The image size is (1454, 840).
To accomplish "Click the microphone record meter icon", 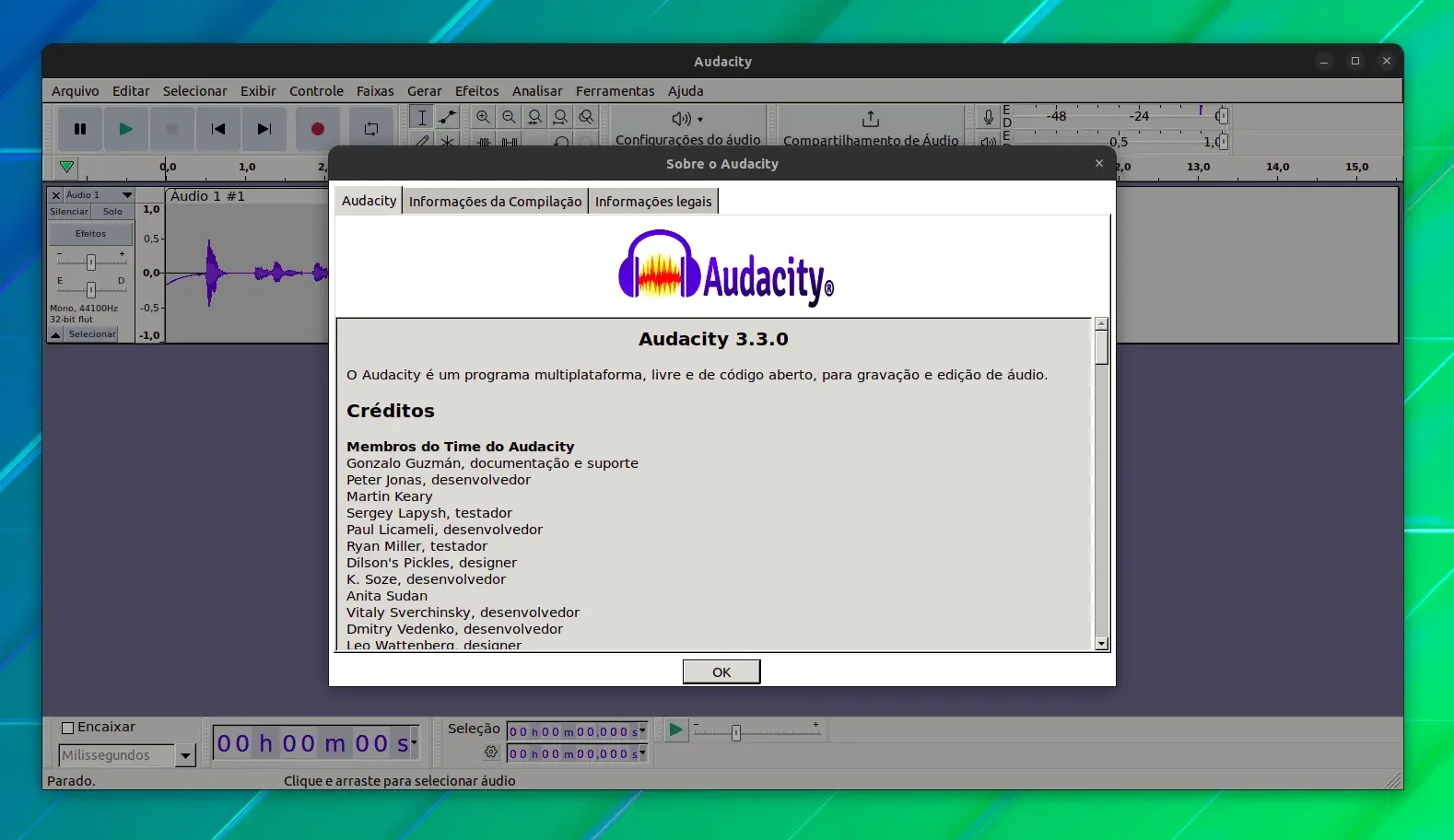I will pos(988,117).
